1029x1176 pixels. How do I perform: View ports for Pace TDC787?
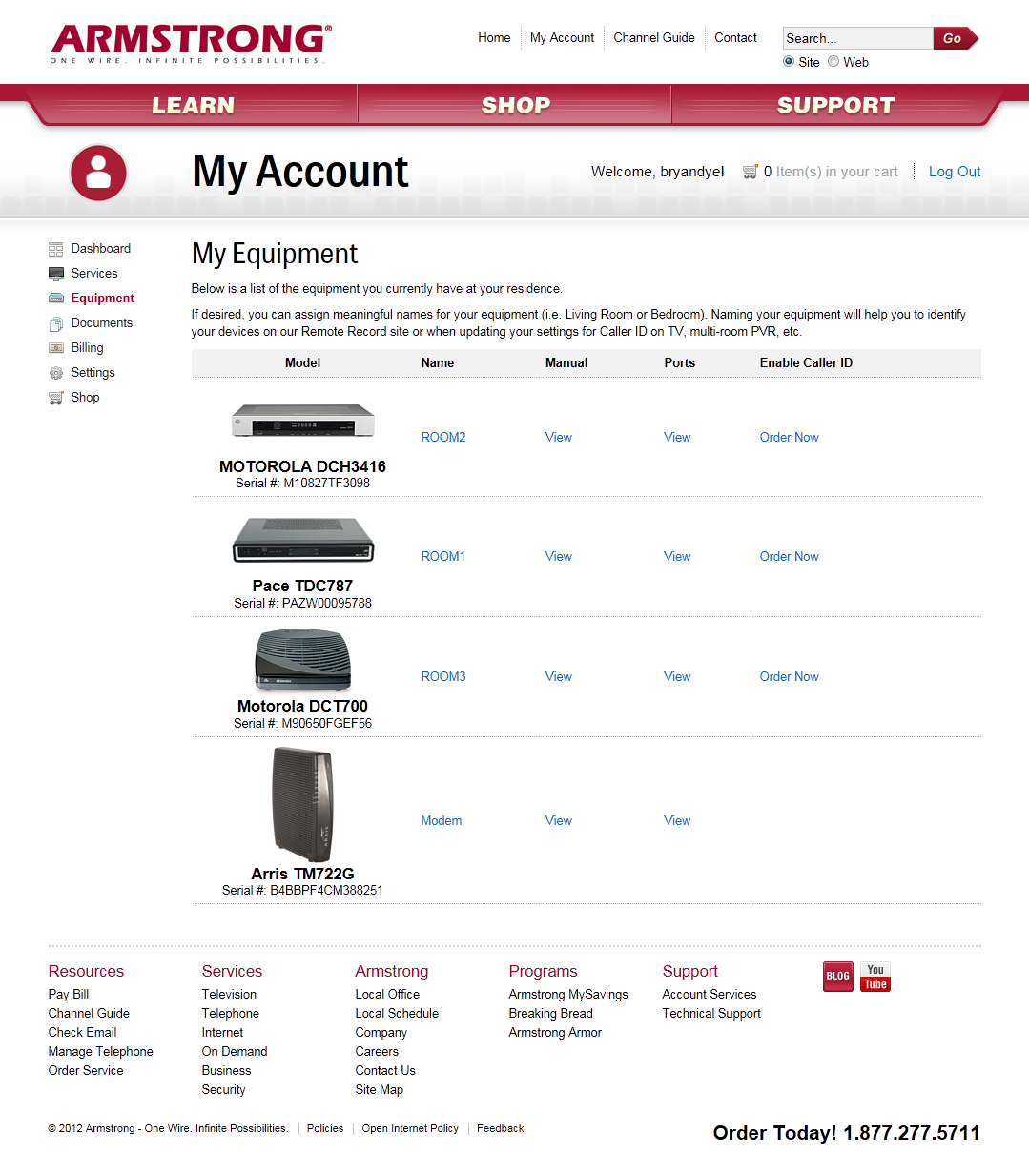[x=677, y=557]
